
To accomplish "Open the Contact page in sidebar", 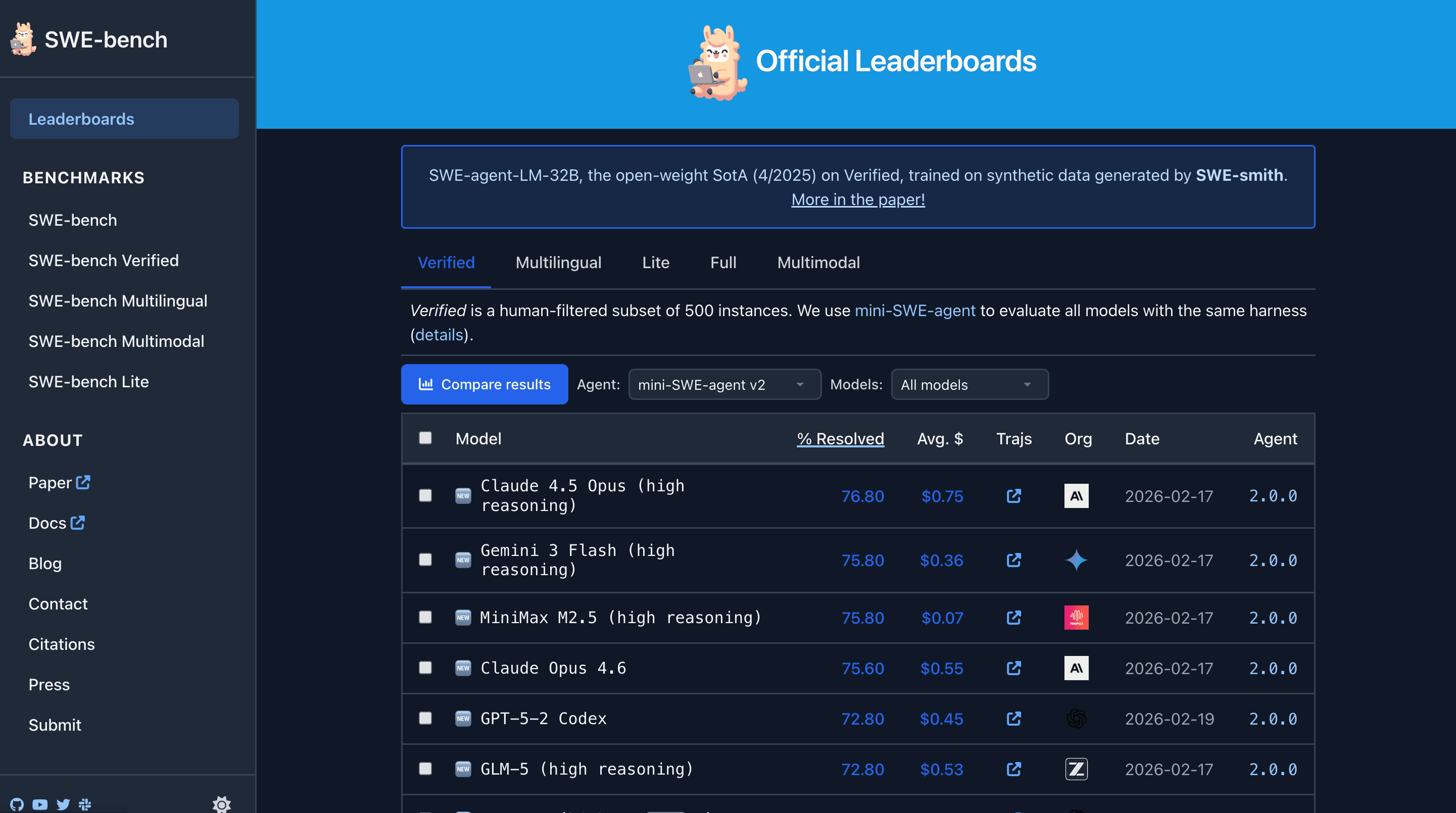I will coord(58,604).
